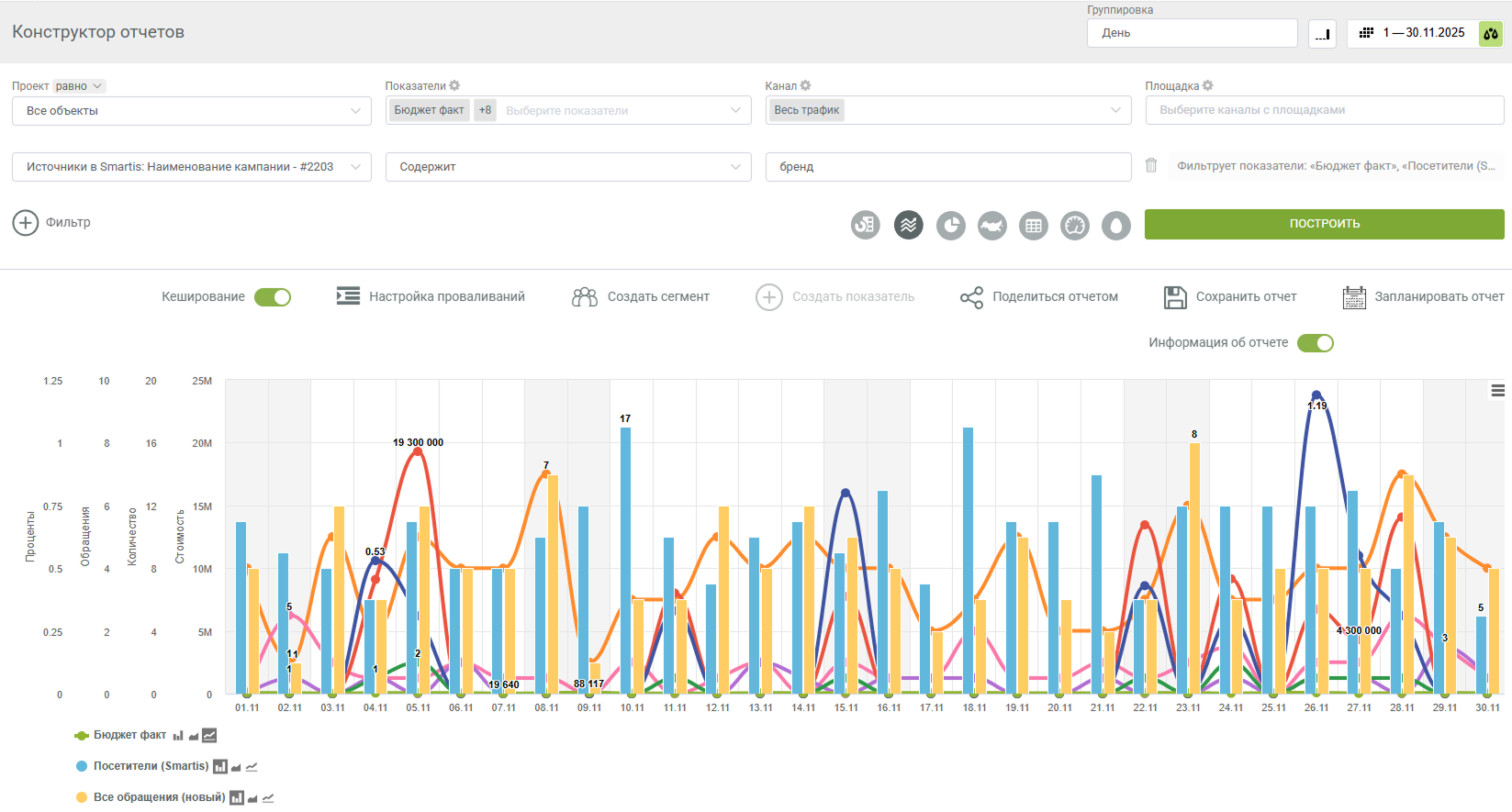
Task: Click the green ПОСТРОИТЬ button
Action: click(x=1324, y=224)
